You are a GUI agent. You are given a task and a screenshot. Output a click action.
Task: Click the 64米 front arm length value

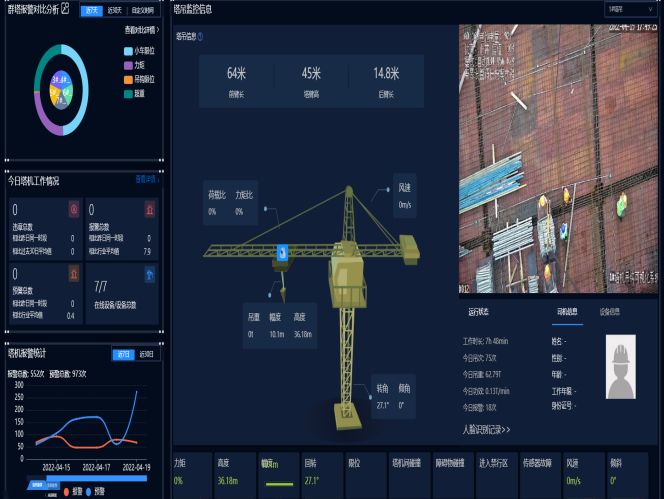(236, 73)
